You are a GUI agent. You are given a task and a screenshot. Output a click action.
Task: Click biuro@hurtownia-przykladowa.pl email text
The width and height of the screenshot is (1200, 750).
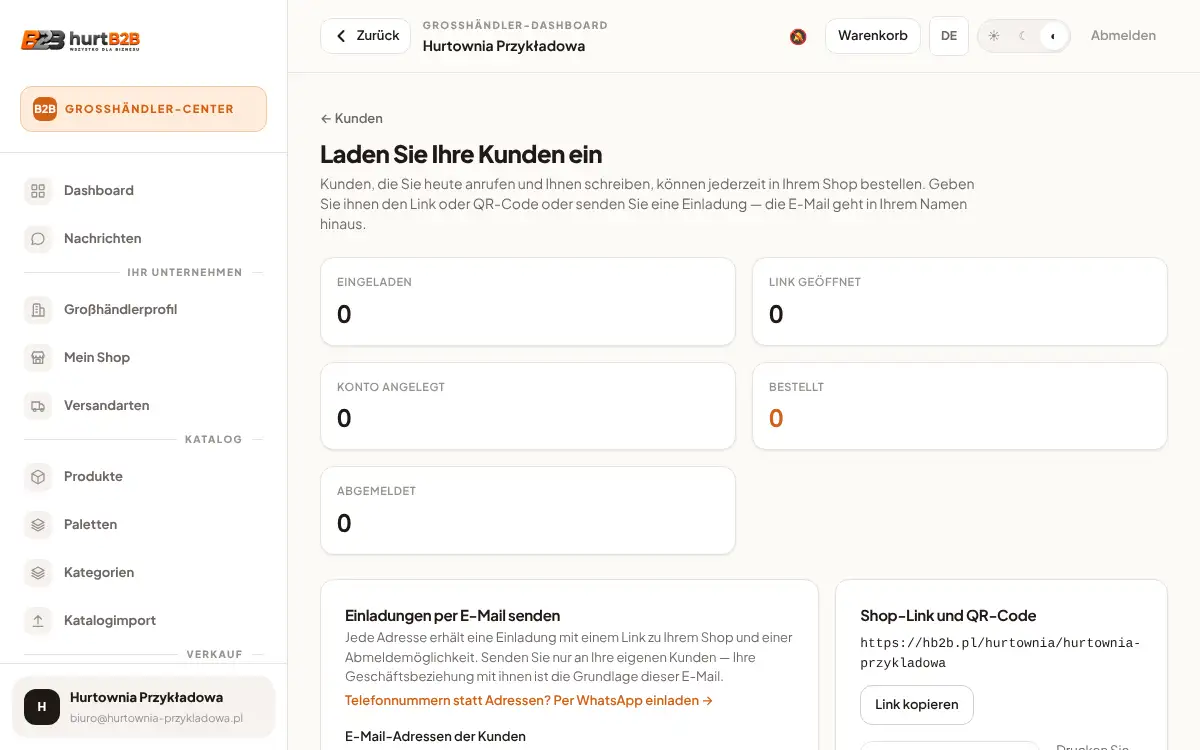tap(156, 718)
